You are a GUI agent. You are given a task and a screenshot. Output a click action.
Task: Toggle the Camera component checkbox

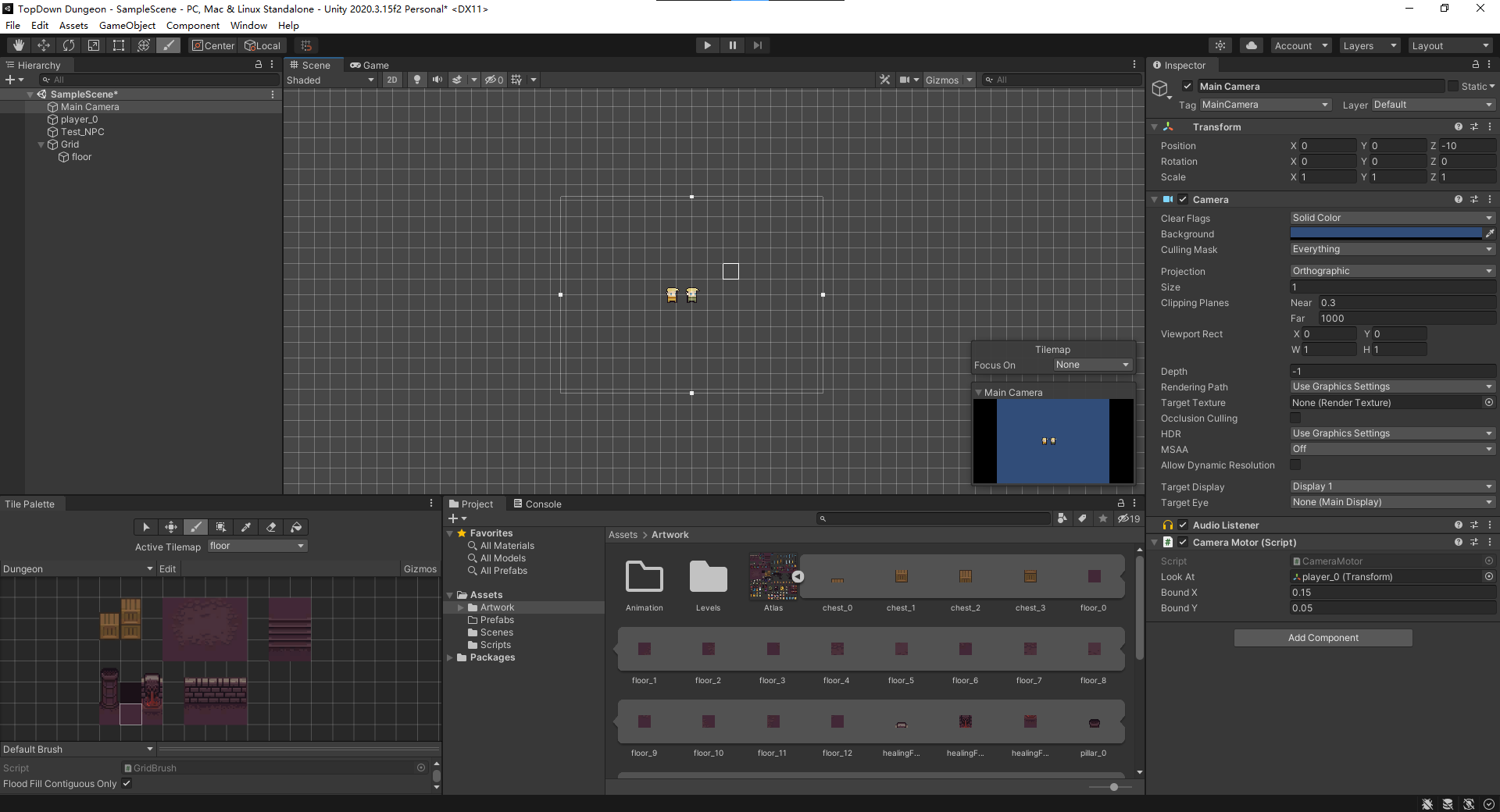click(1183, 199)
